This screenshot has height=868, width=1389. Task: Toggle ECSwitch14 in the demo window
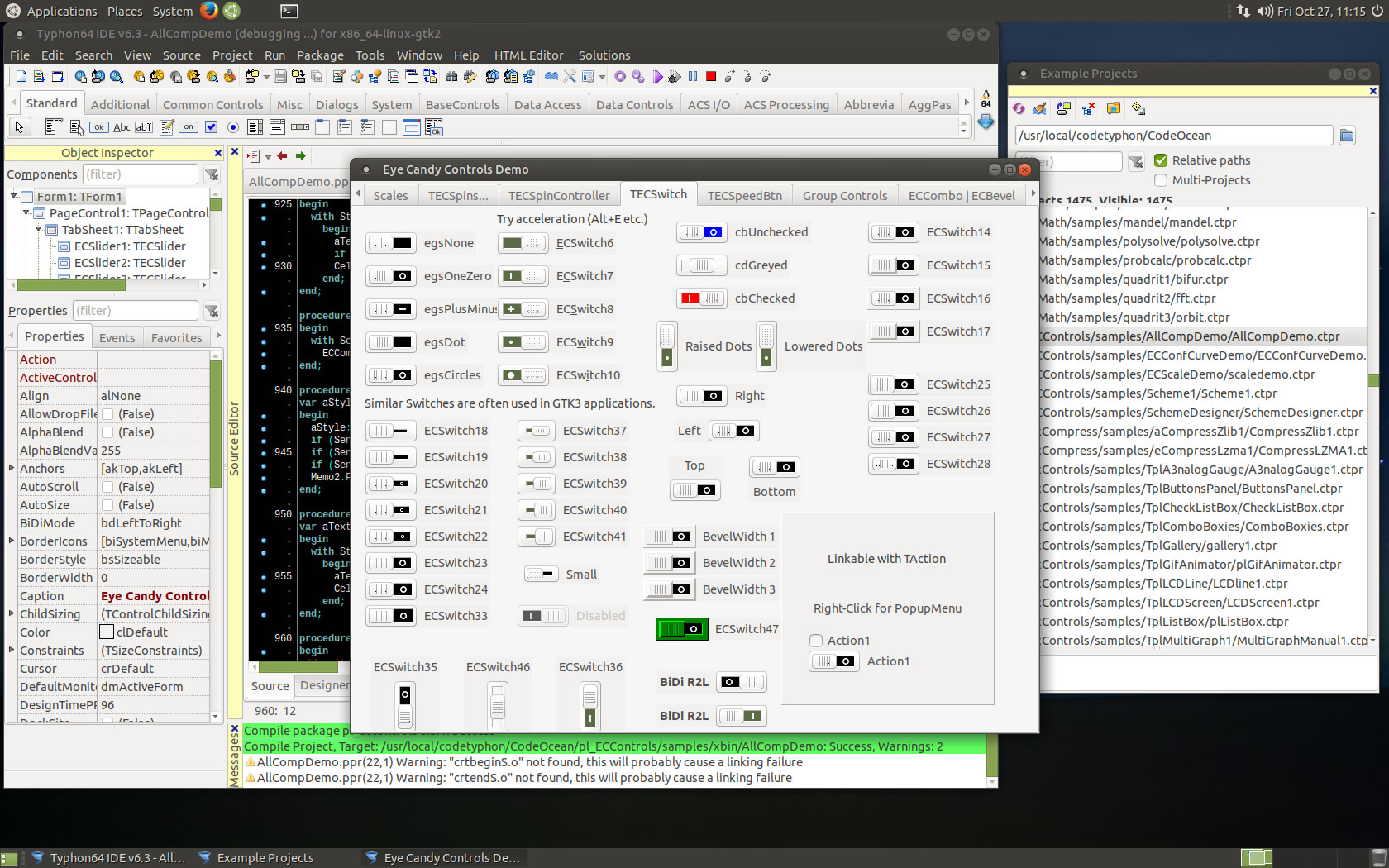(894, 232)
